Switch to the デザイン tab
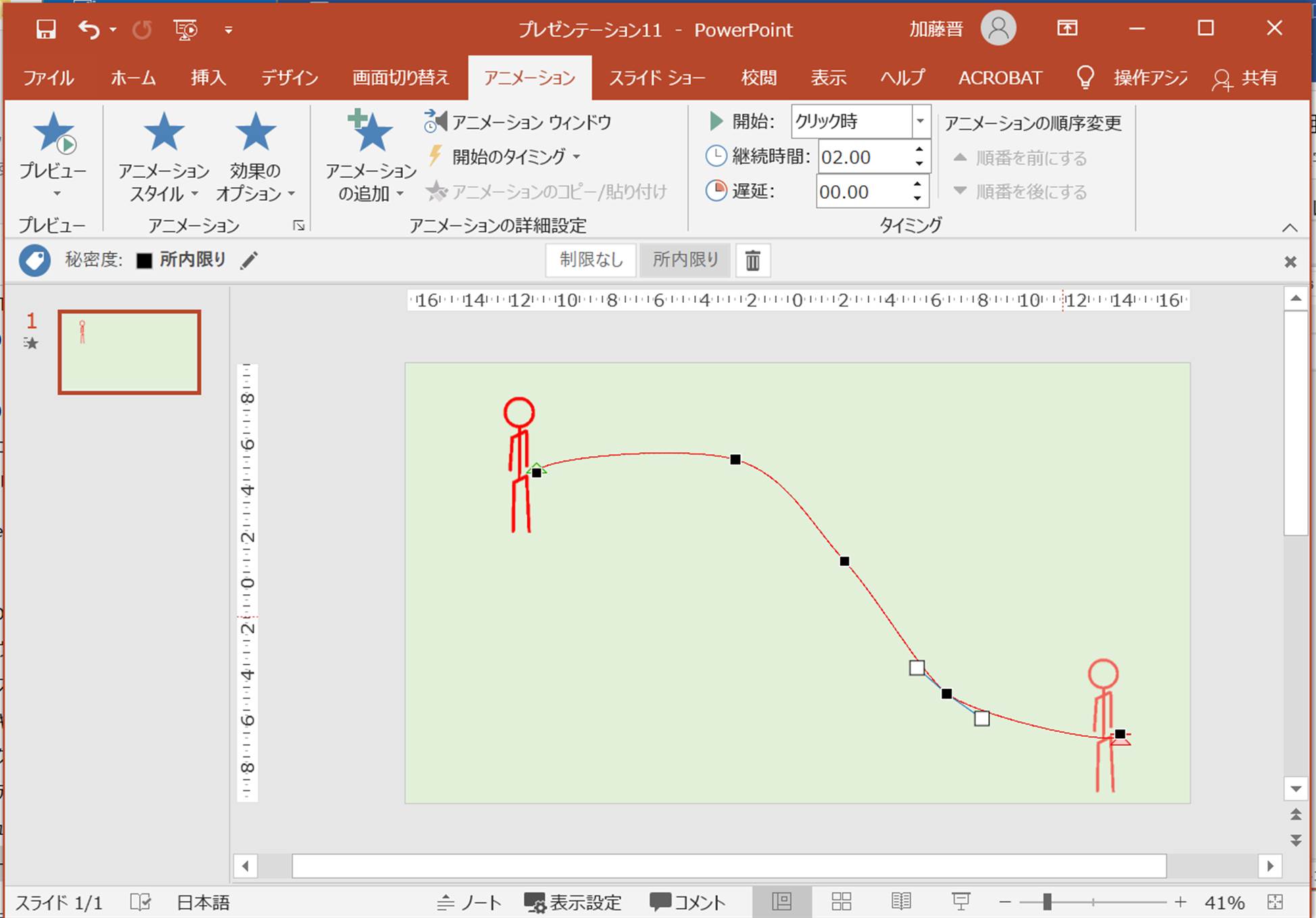 (x=289, y=78)
